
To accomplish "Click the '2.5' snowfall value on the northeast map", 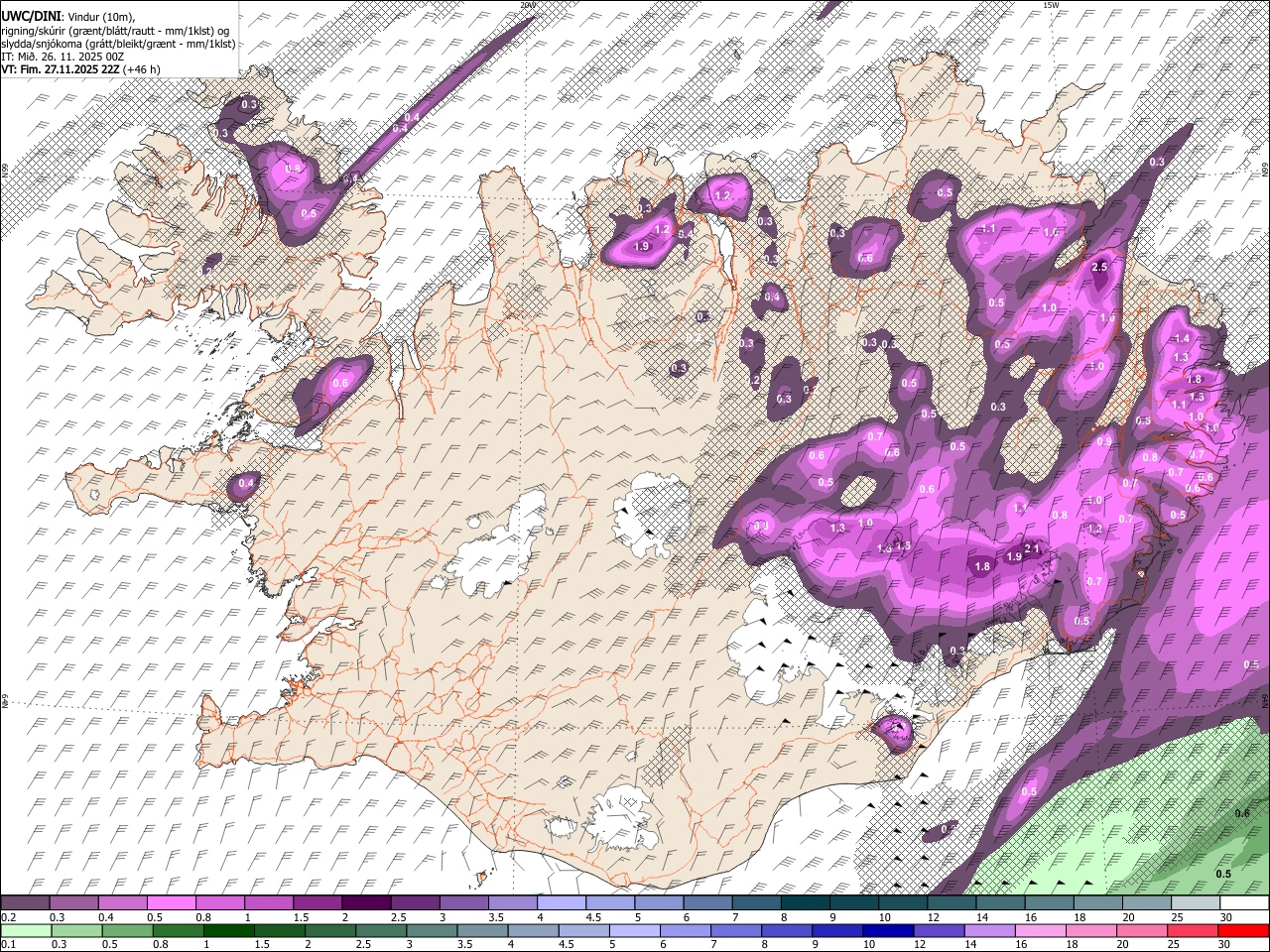I will 1099,268.
